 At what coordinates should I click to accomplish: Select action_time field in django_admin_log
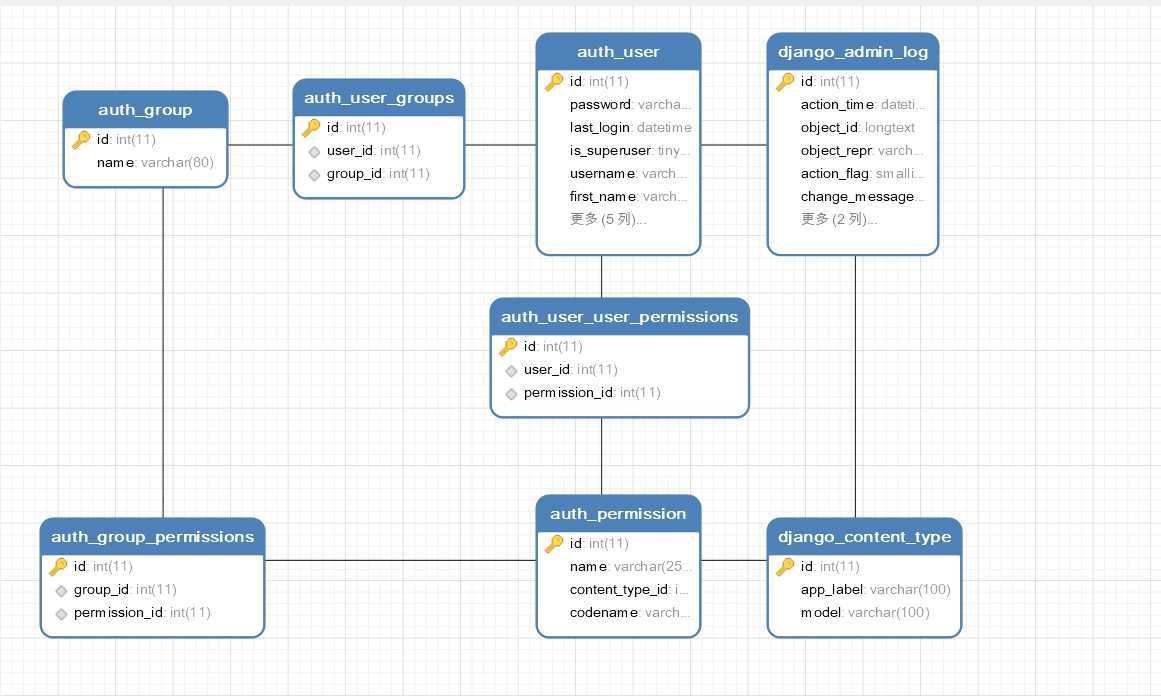(863, 104)
